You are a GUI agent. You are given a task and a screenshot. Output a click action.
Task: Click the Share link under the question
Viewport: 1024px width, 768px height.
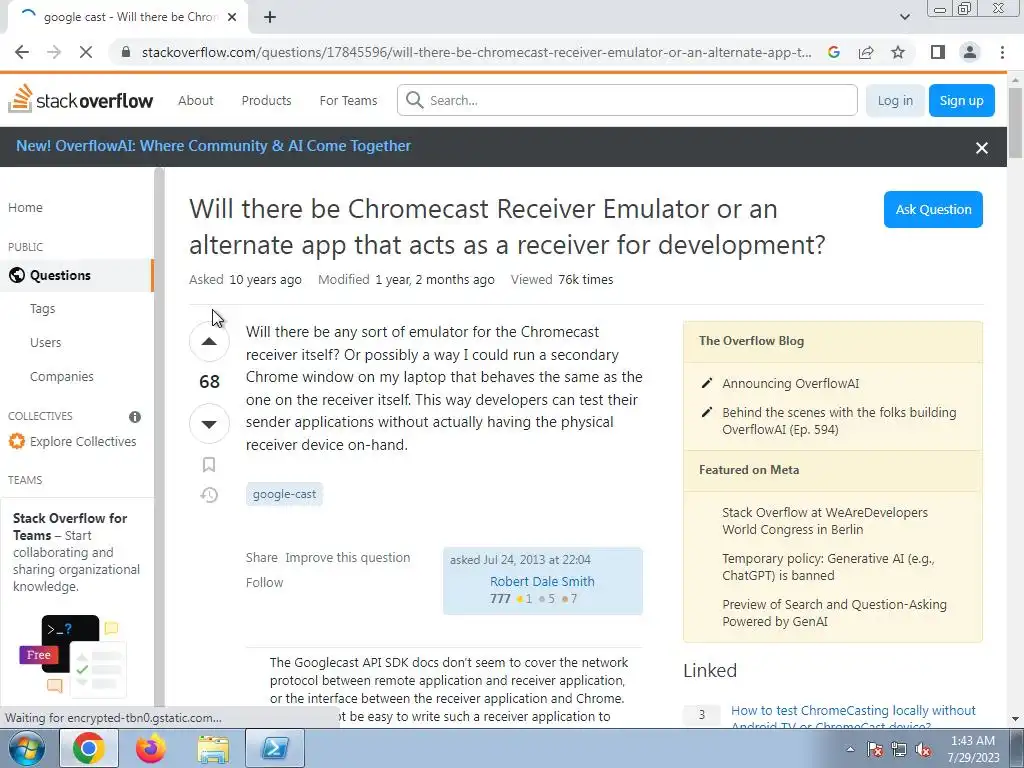pos(262,558)
